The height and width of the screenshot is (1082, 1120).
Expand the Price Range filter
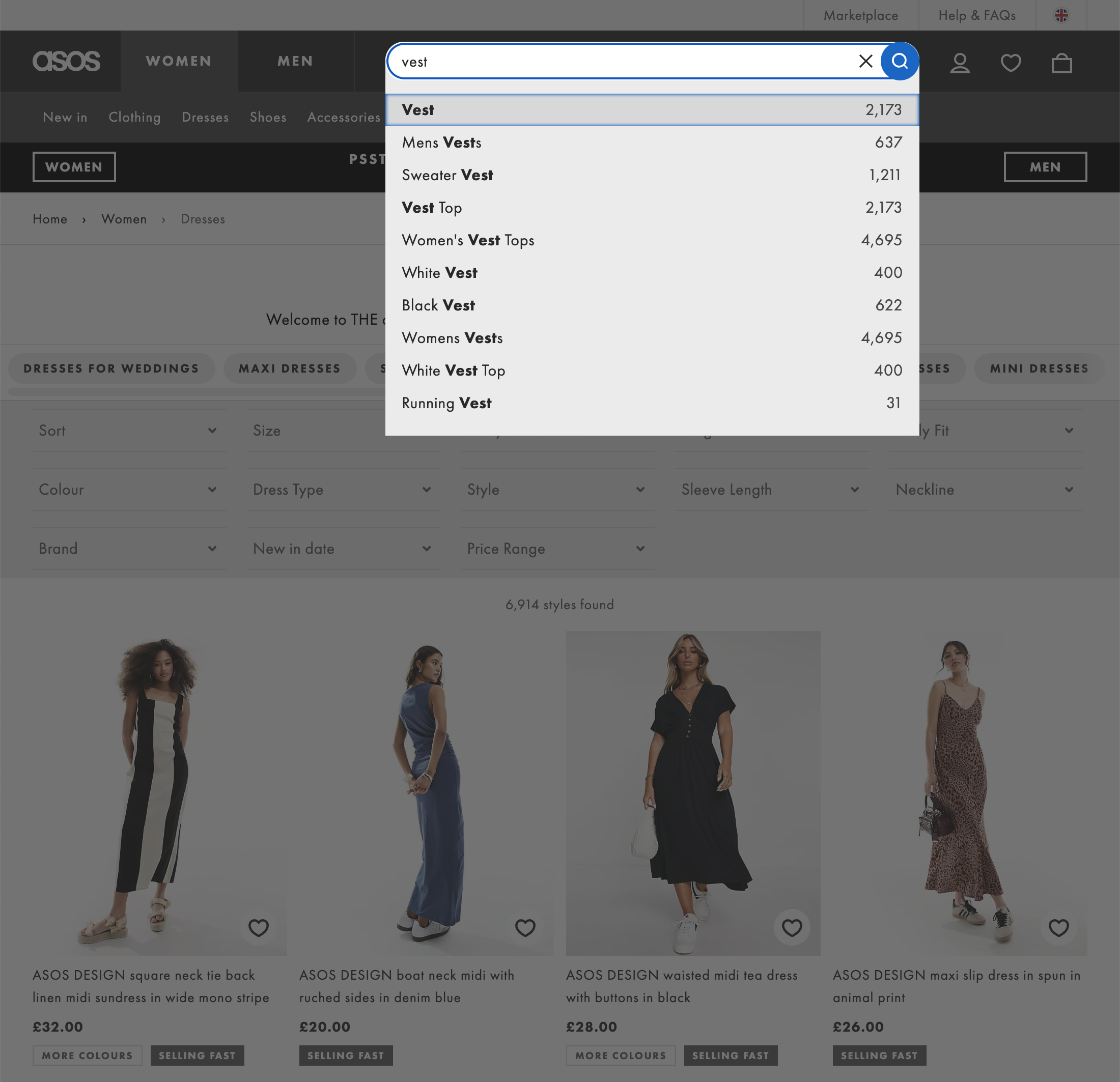coord(556,549)
